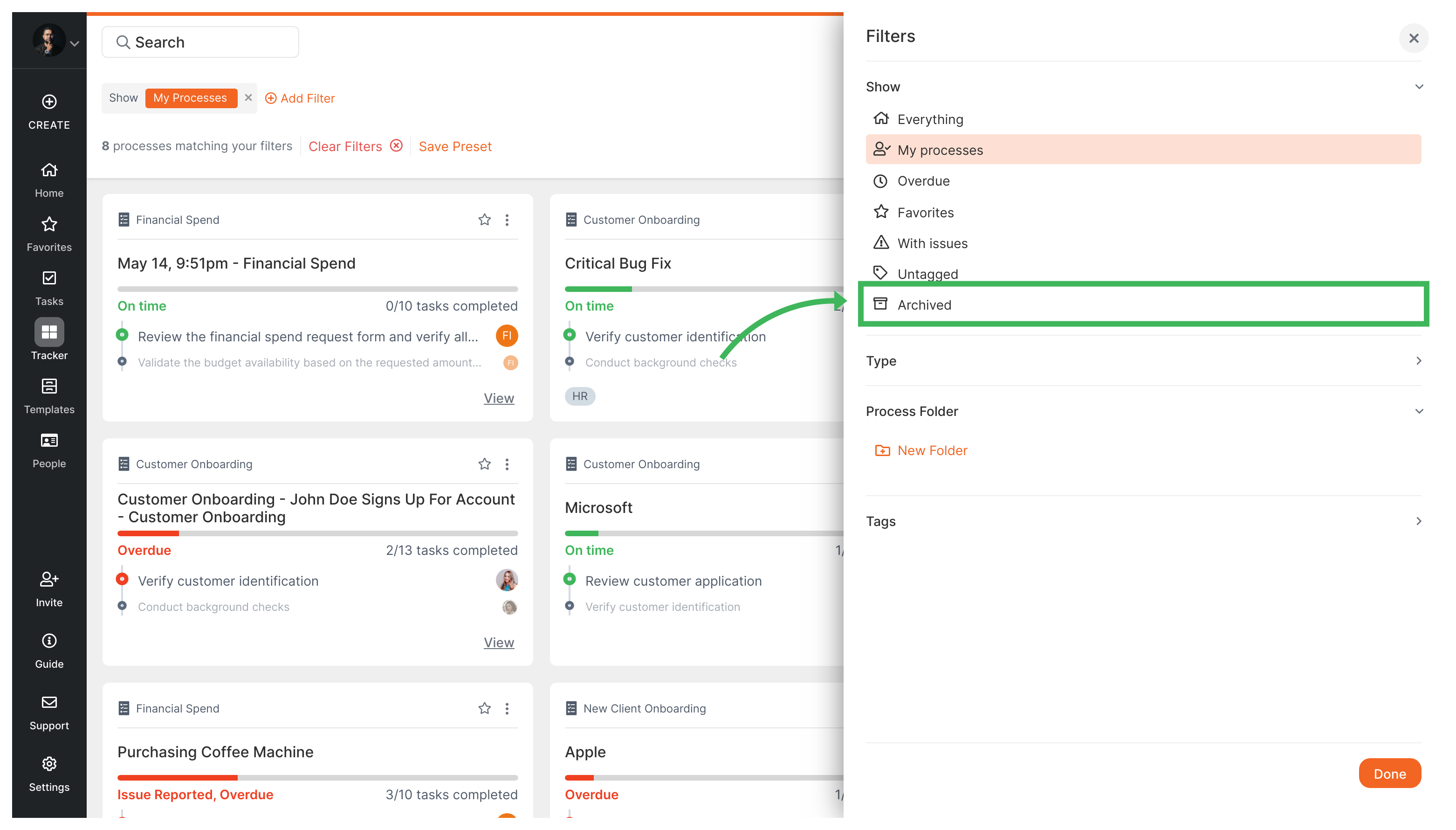
Task: Click the Financial Spend progress bar
Action: [x=317, y=289]
